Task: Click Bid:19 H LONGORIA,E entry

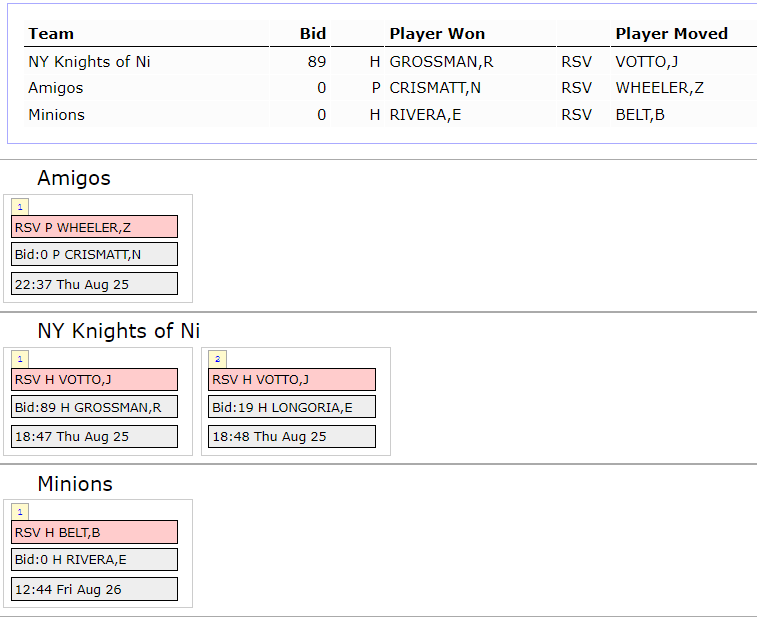Action: 292,407
